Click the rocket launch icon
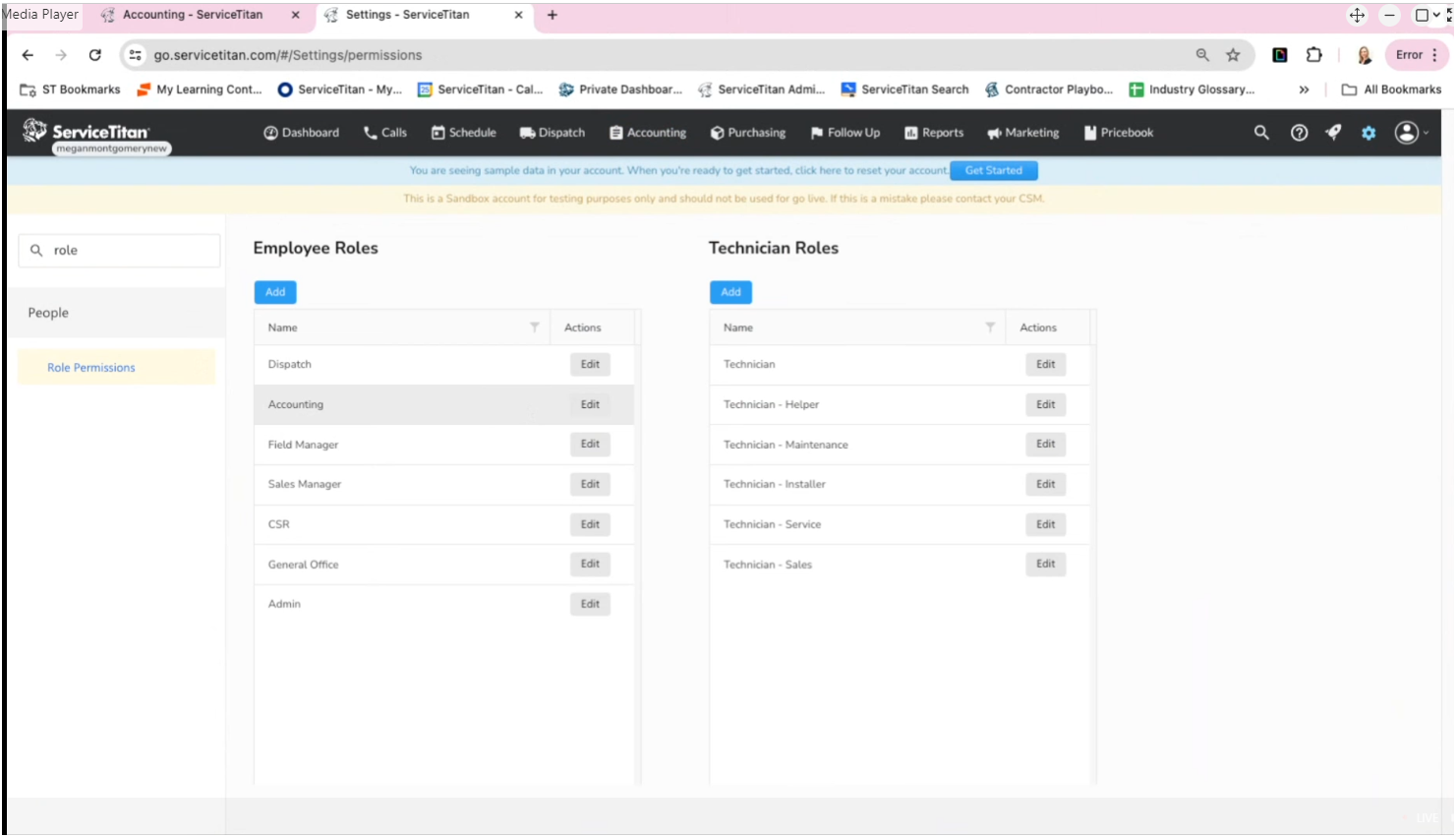 click(1333, 133)
